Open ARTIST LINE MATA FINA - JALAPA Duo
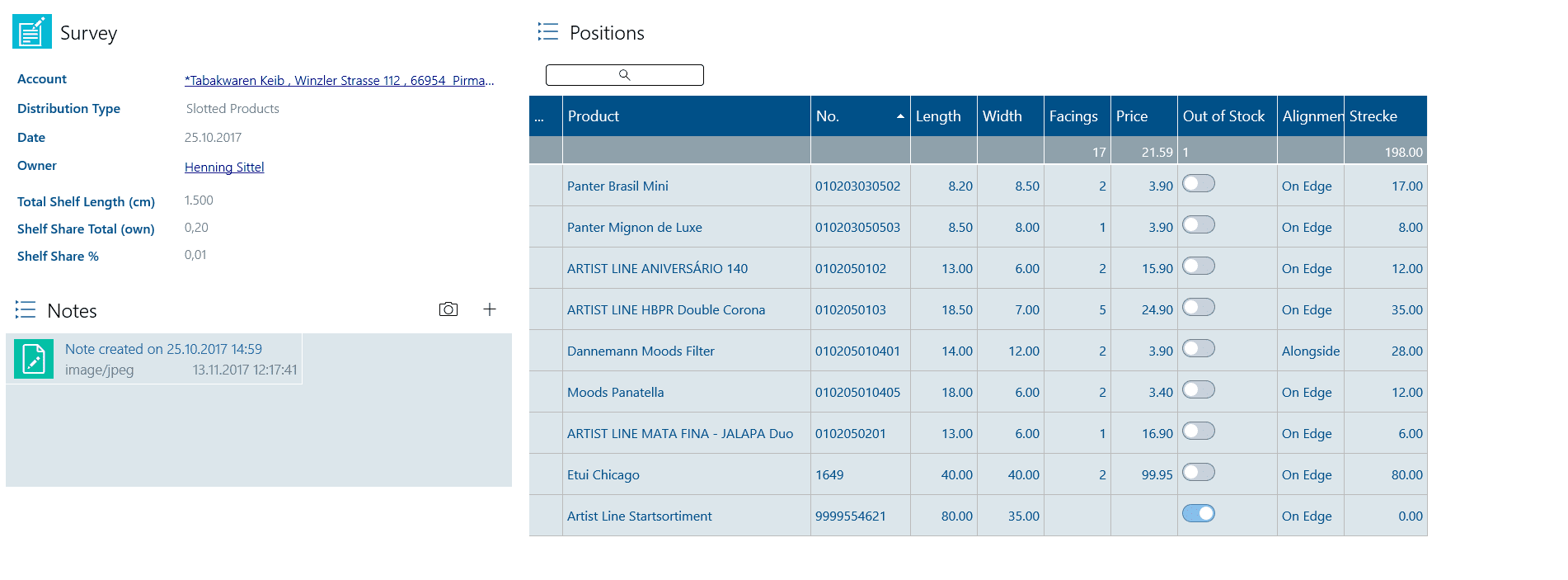 [680, 433]
